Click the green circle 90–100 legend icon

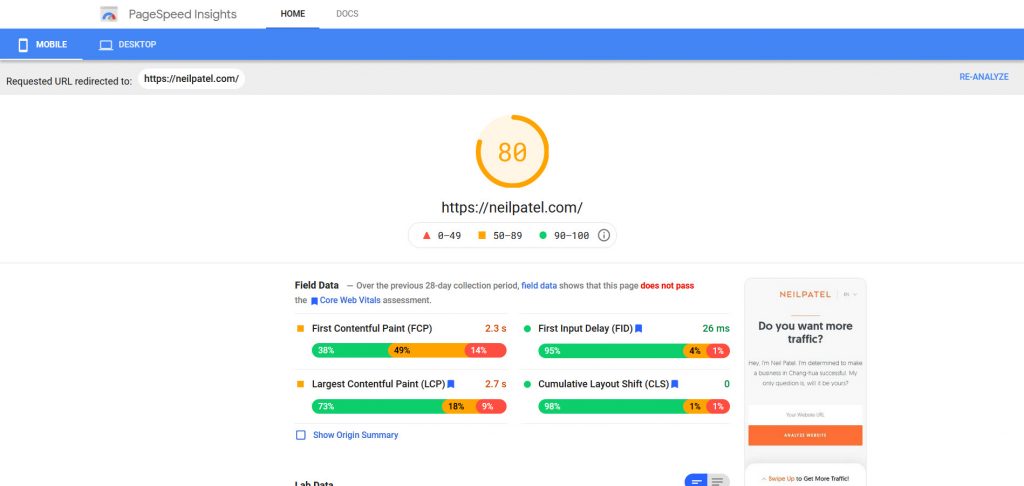click(543, 235)
